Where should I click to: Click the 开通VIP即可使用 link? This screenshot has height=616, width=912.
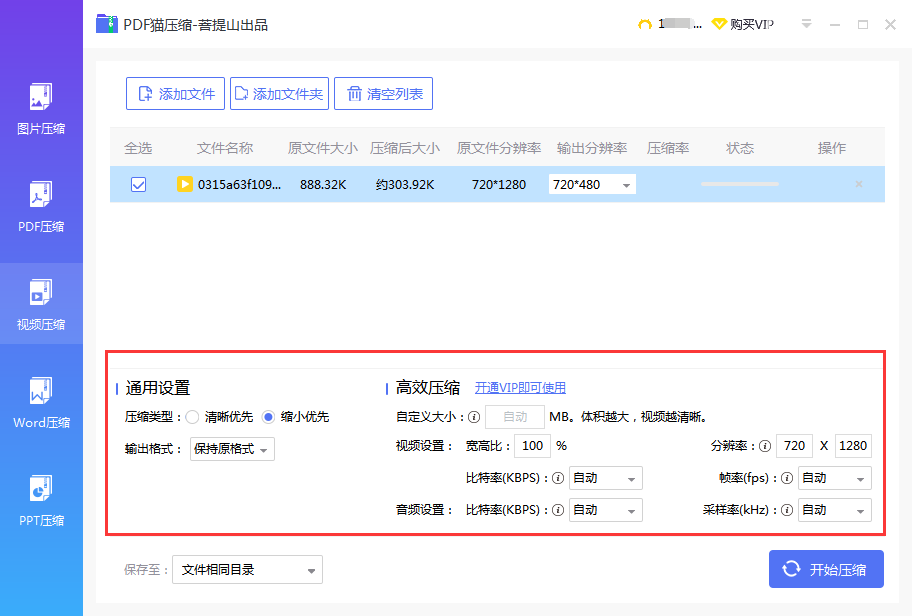point(521,388)
